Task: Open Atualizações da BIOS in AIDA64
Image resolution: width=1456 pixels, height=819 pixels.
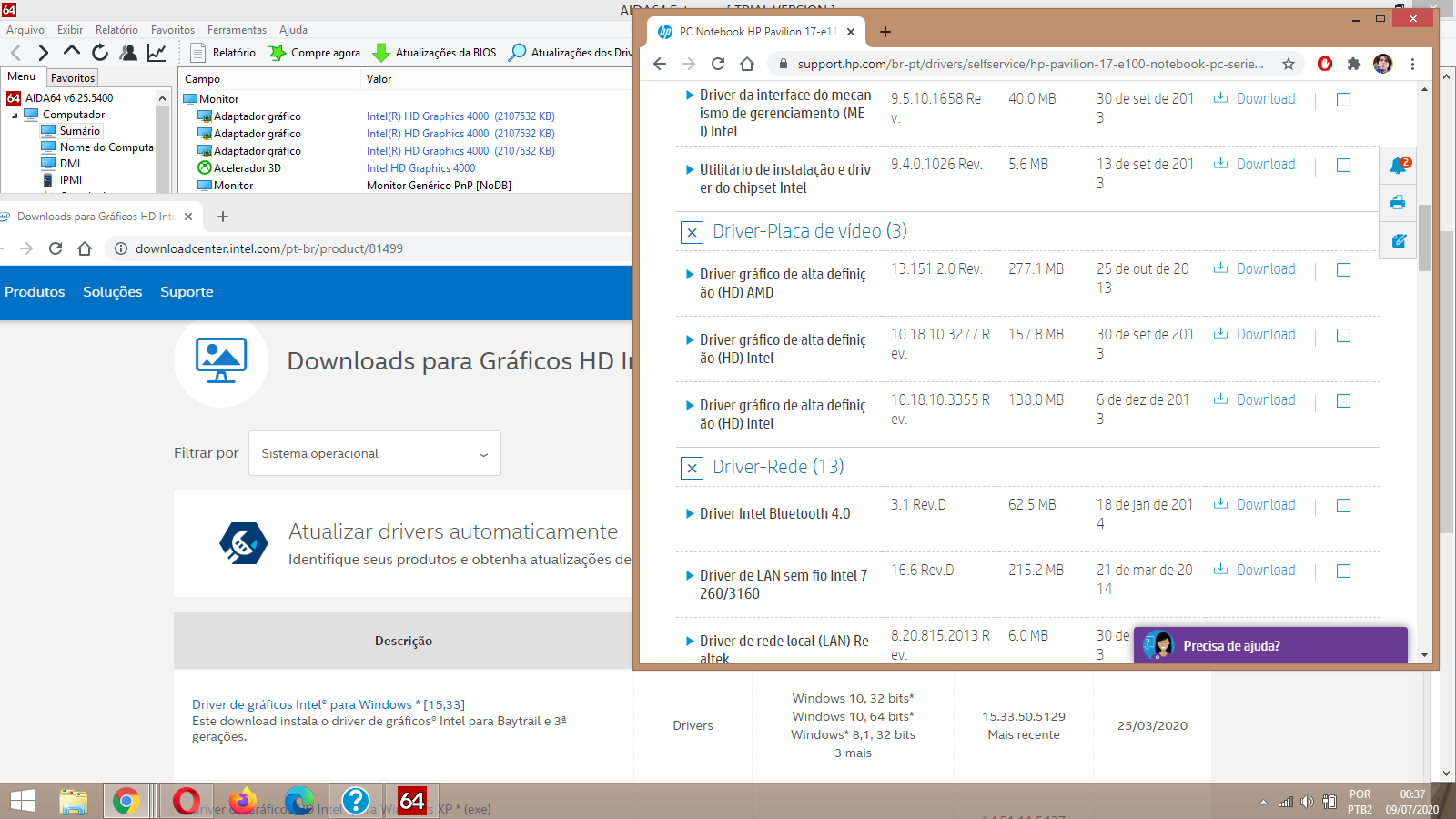Action: [x=435, y=53]
